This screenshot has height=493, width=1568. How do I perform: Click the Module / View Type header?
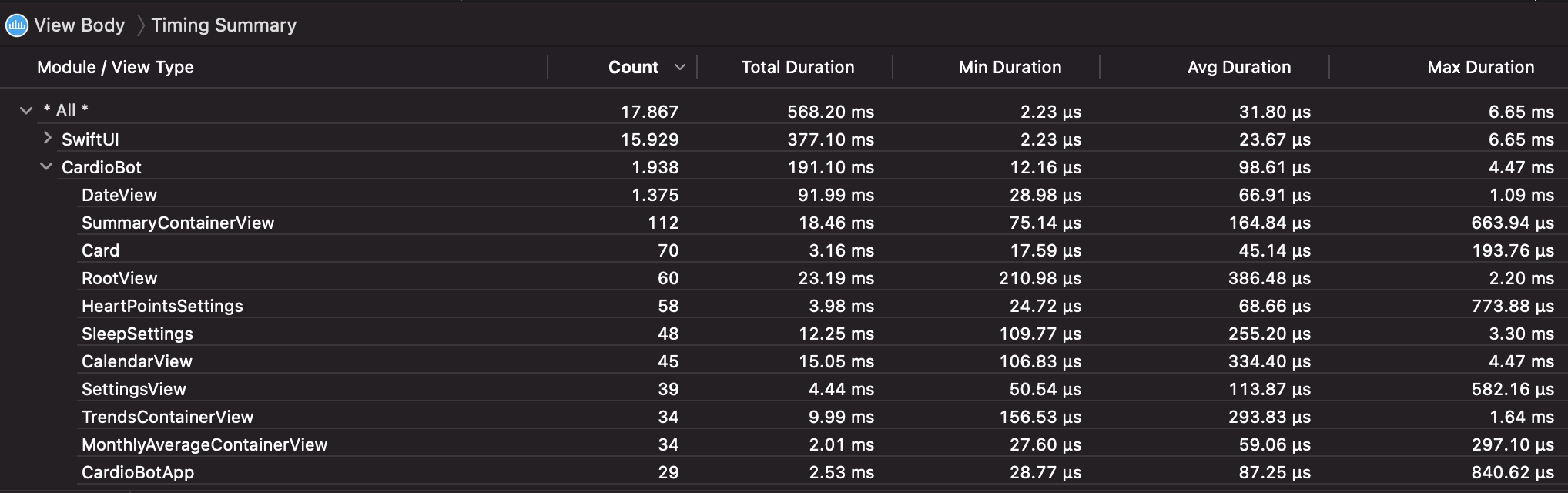click(116, 68)
